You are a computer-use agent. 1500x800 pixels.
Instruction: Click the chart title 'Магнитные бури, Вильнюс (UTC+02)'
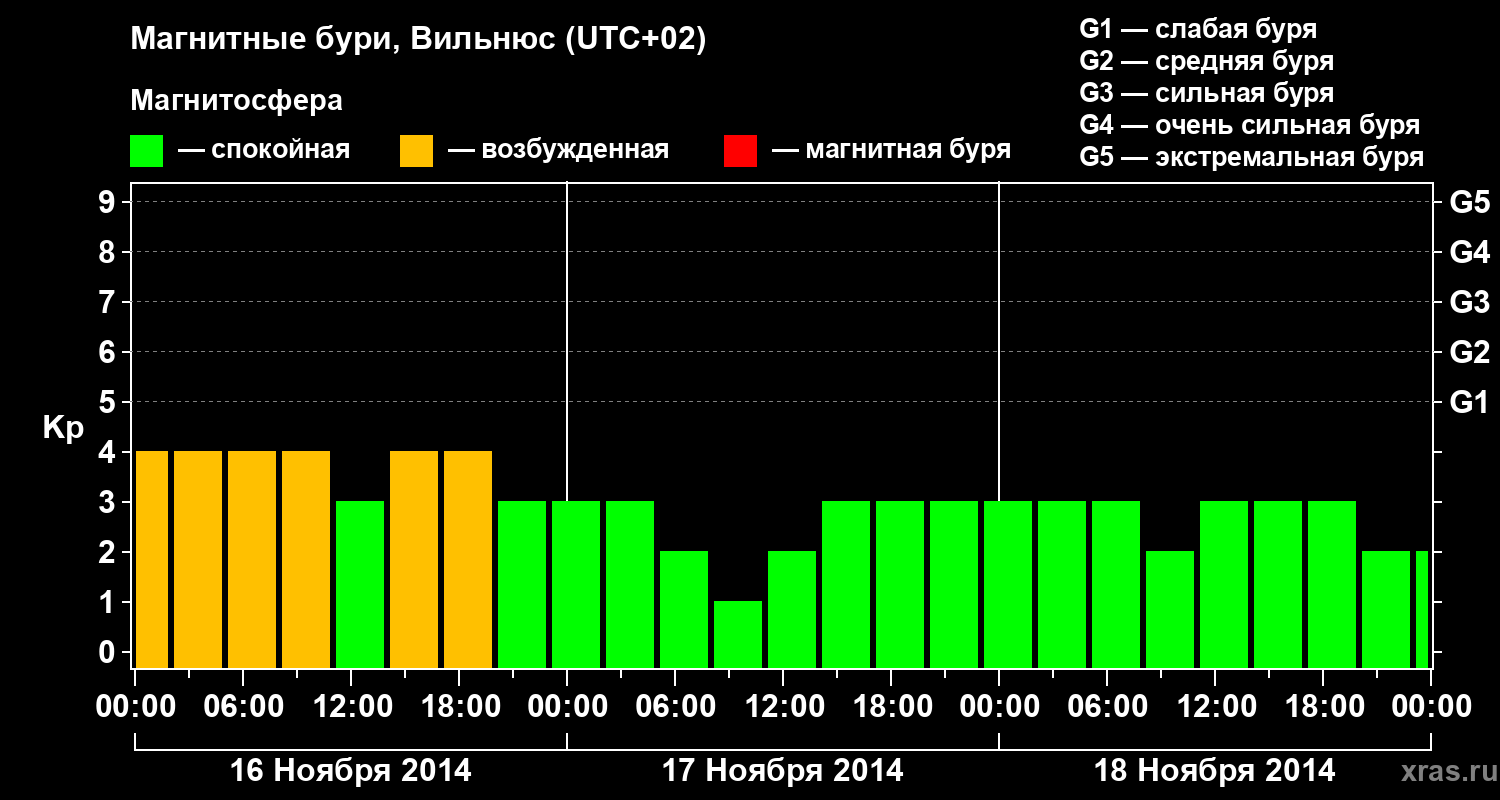coord(418,40)
